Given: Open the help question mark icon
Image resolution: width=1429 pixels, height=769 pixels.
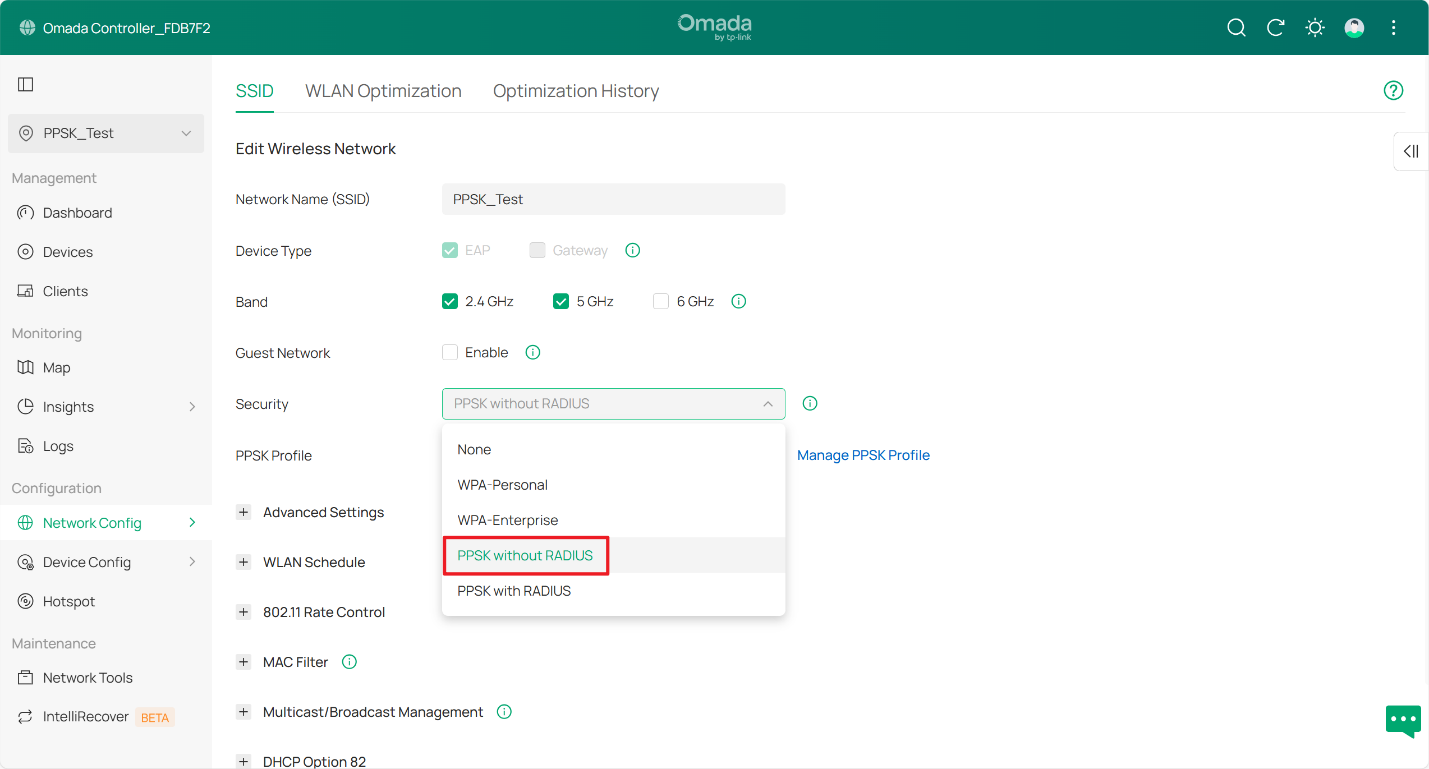Looking at the screenshot, I should [1393, 91].
